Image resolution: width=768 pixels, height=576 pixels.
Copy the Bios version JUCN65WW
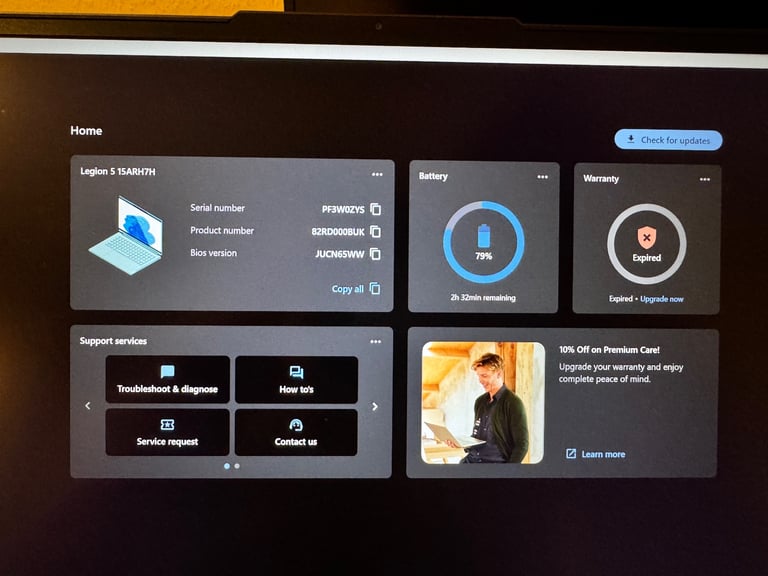(376, 254)
